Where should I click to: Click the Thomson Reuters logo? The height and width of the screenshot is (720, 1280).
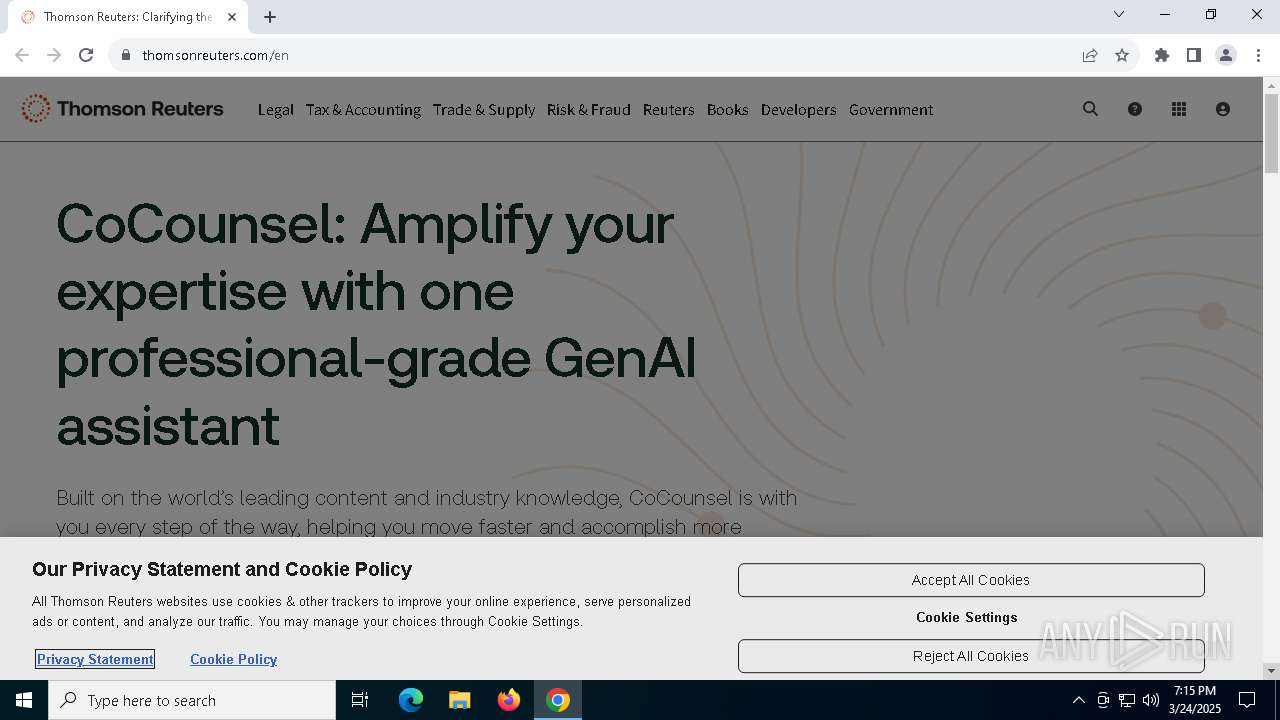click(122, 109)
